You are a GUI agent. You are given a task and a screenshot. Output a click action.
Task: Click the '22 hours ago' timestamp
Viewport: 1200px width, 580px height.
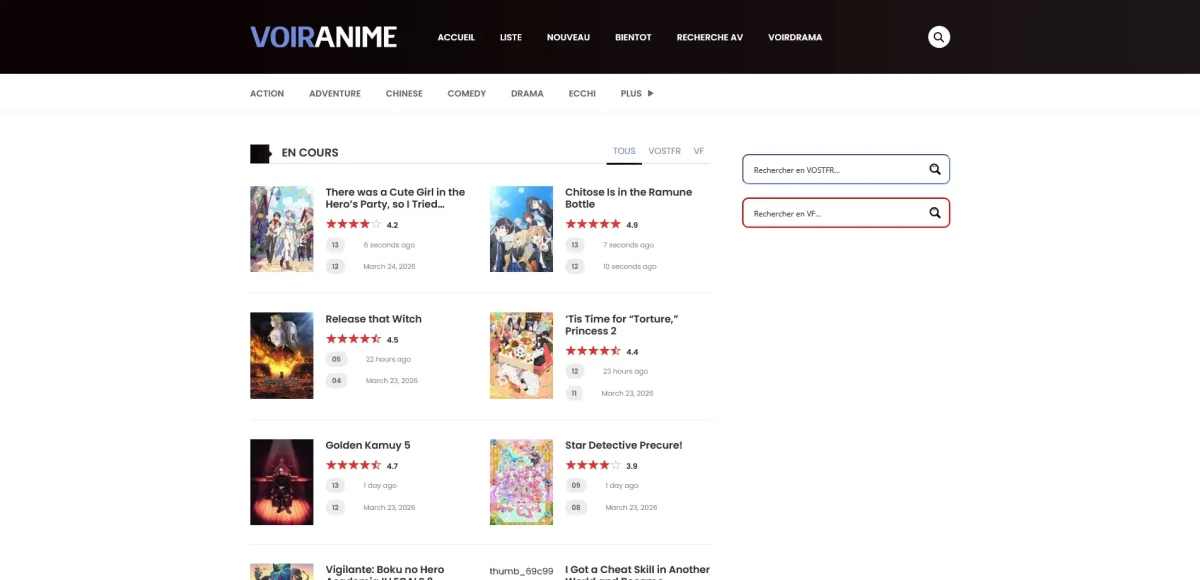pyautogui.click(x=388, y=359)
